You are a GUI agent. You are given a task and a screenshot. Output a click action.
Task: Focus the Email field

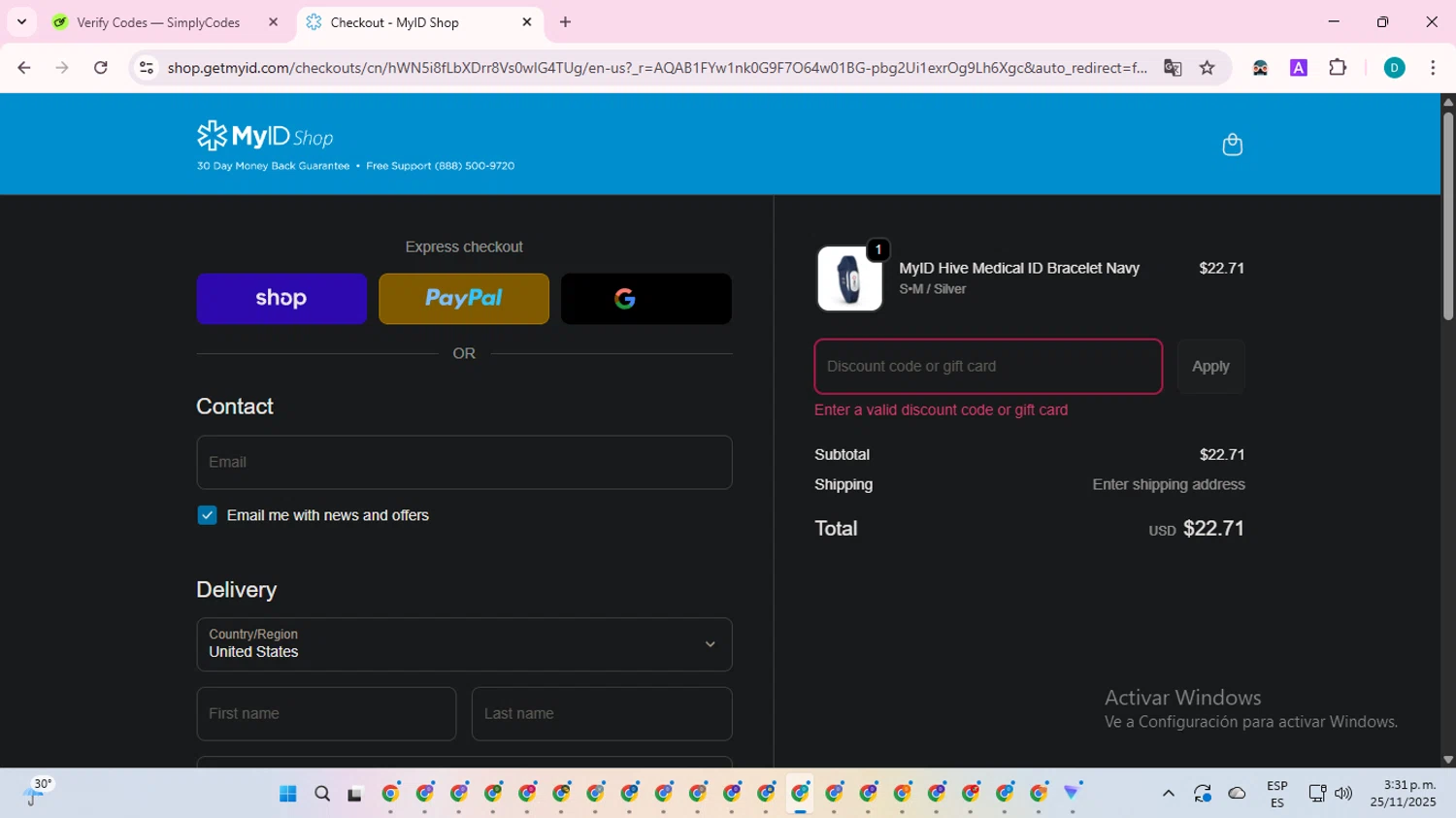pos(464,462)
